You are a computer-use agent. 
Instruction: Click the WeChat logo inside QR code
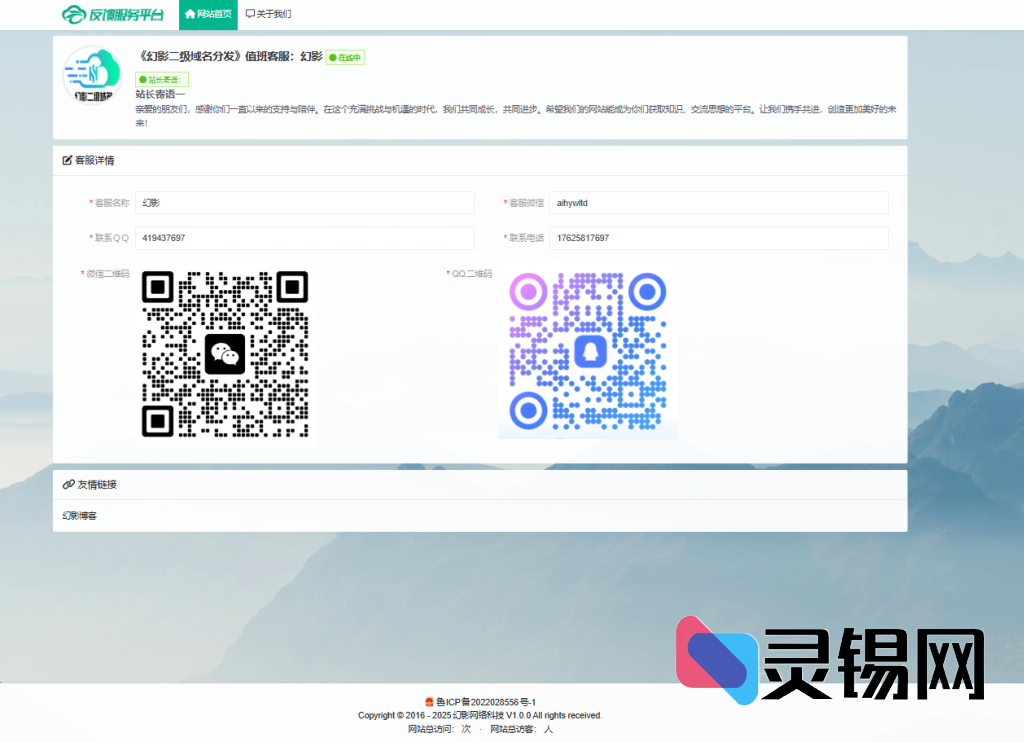225,354
